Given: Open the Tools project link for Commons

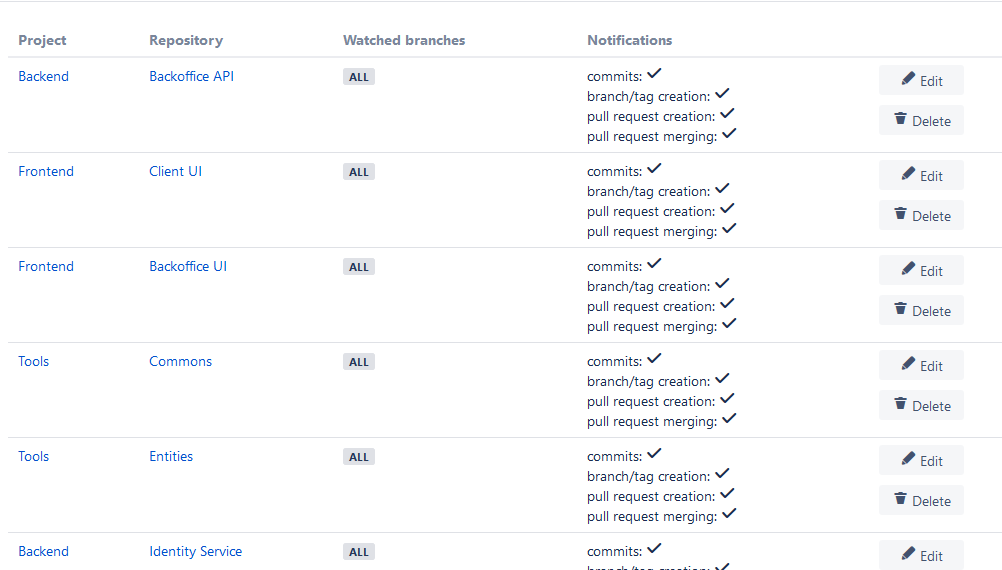Looking at the screenshot, I should point(33,361).
